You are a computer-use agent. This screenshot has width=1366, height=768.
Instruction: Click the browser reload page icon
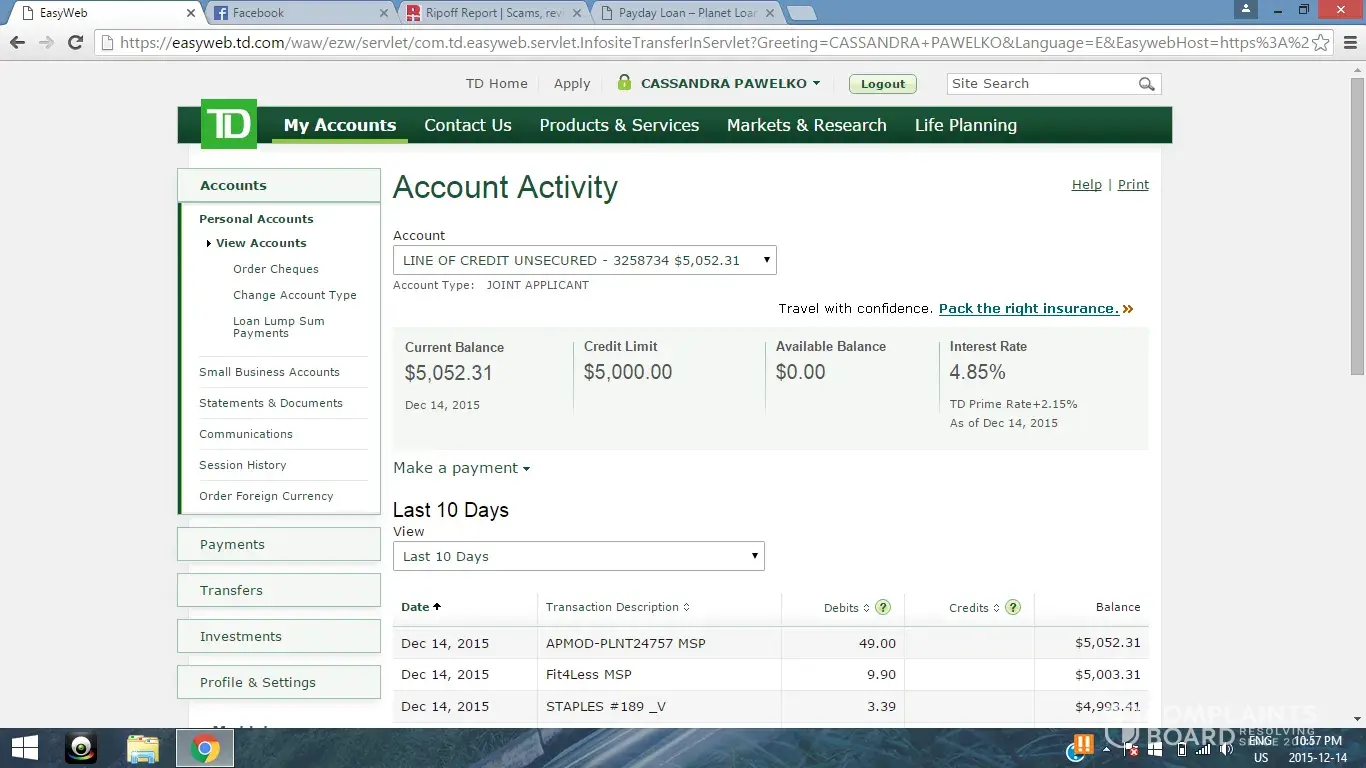tap(75, 42)
